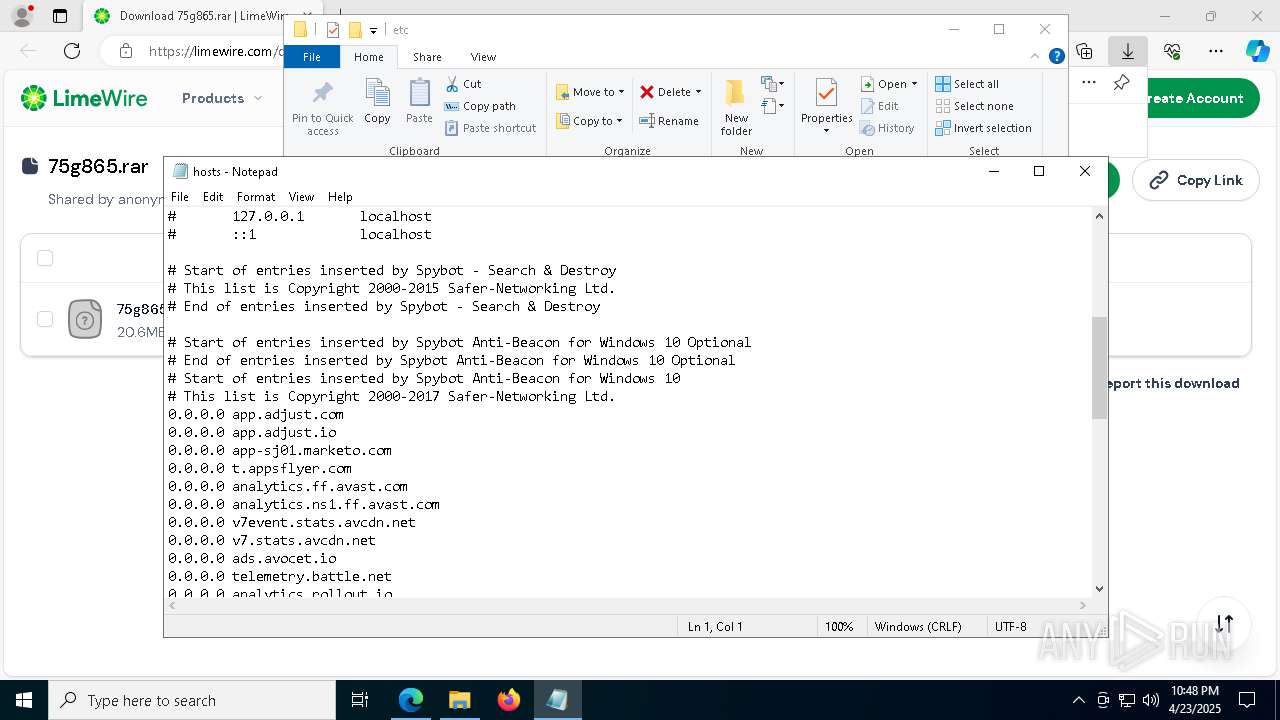Open the Delete dropdown arrow
Image resolution: width=1280 pixels, height=720 pixels.
tap(698, 92)
